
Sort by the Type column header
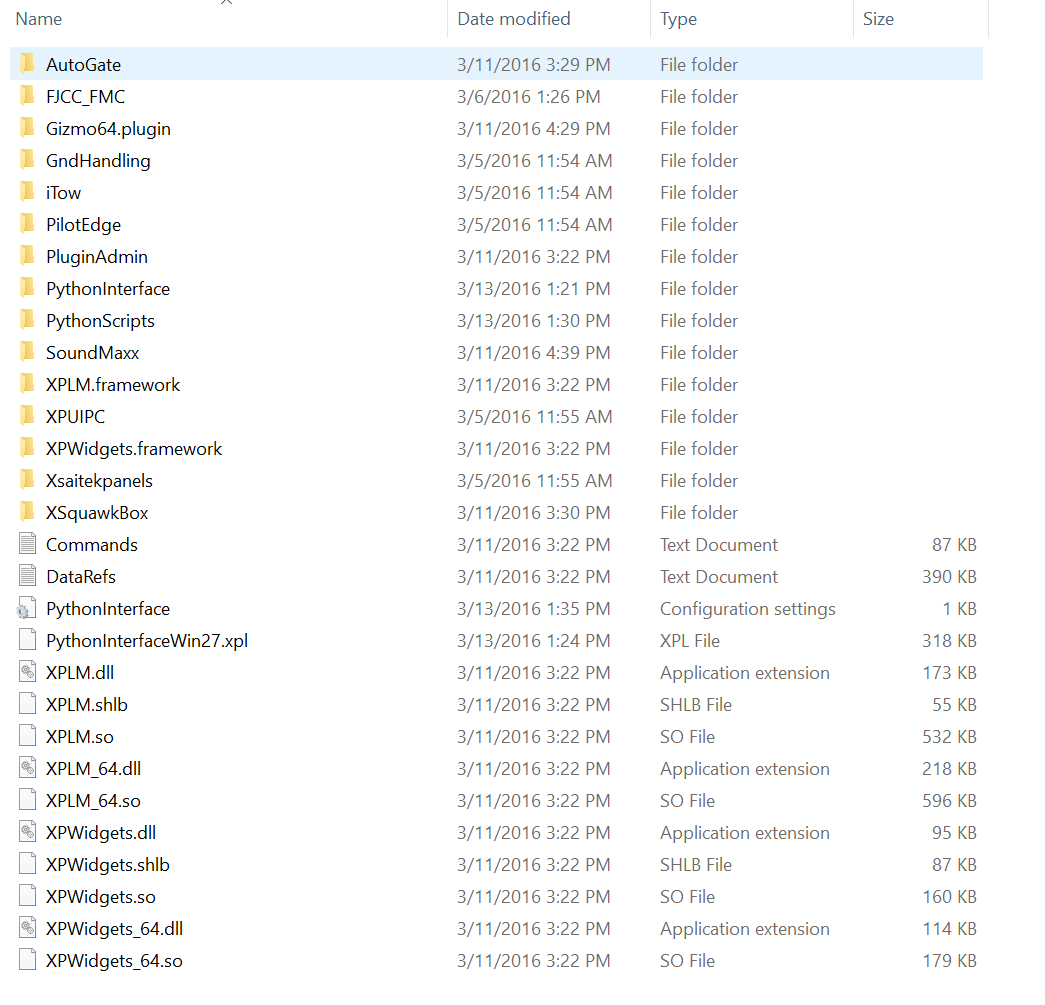coord(678,19)
